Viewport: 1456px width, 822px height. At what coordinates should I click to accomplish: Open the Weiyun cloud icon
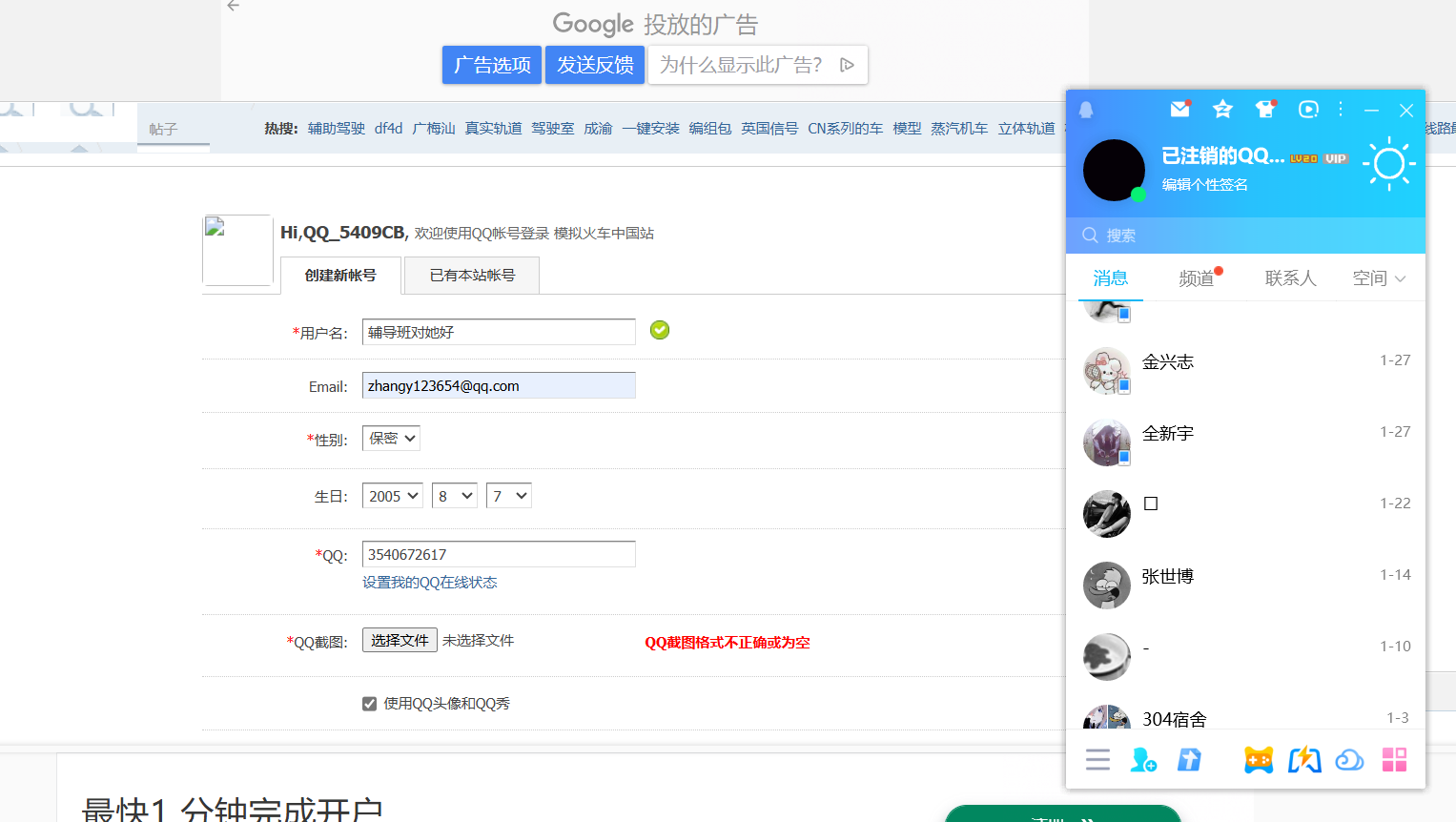tap(1349, 760)
